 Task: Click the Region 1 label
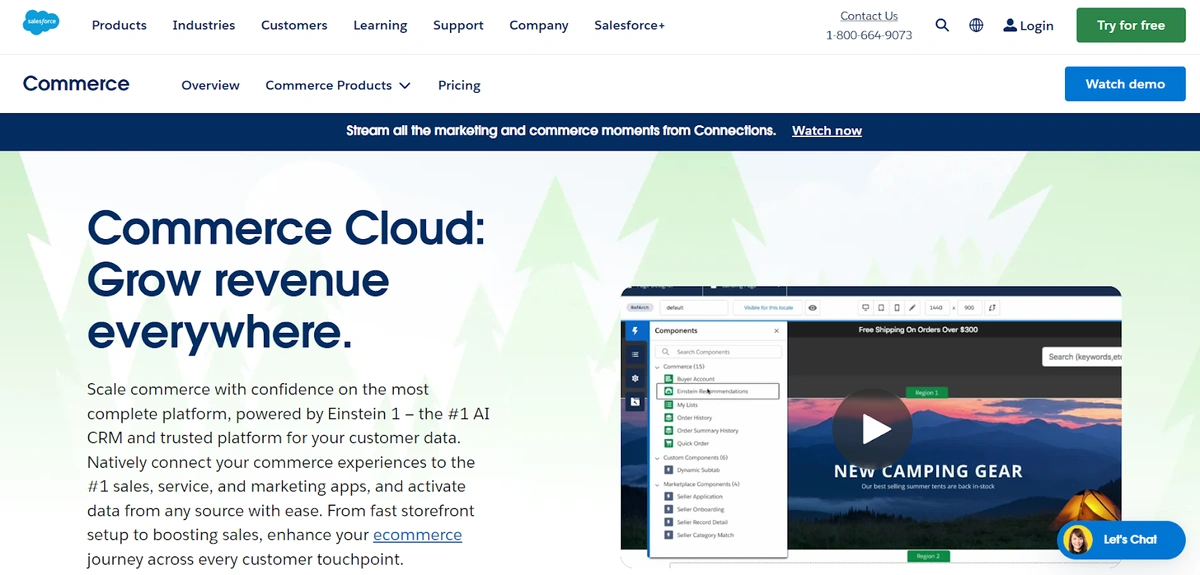pos(926,393)
